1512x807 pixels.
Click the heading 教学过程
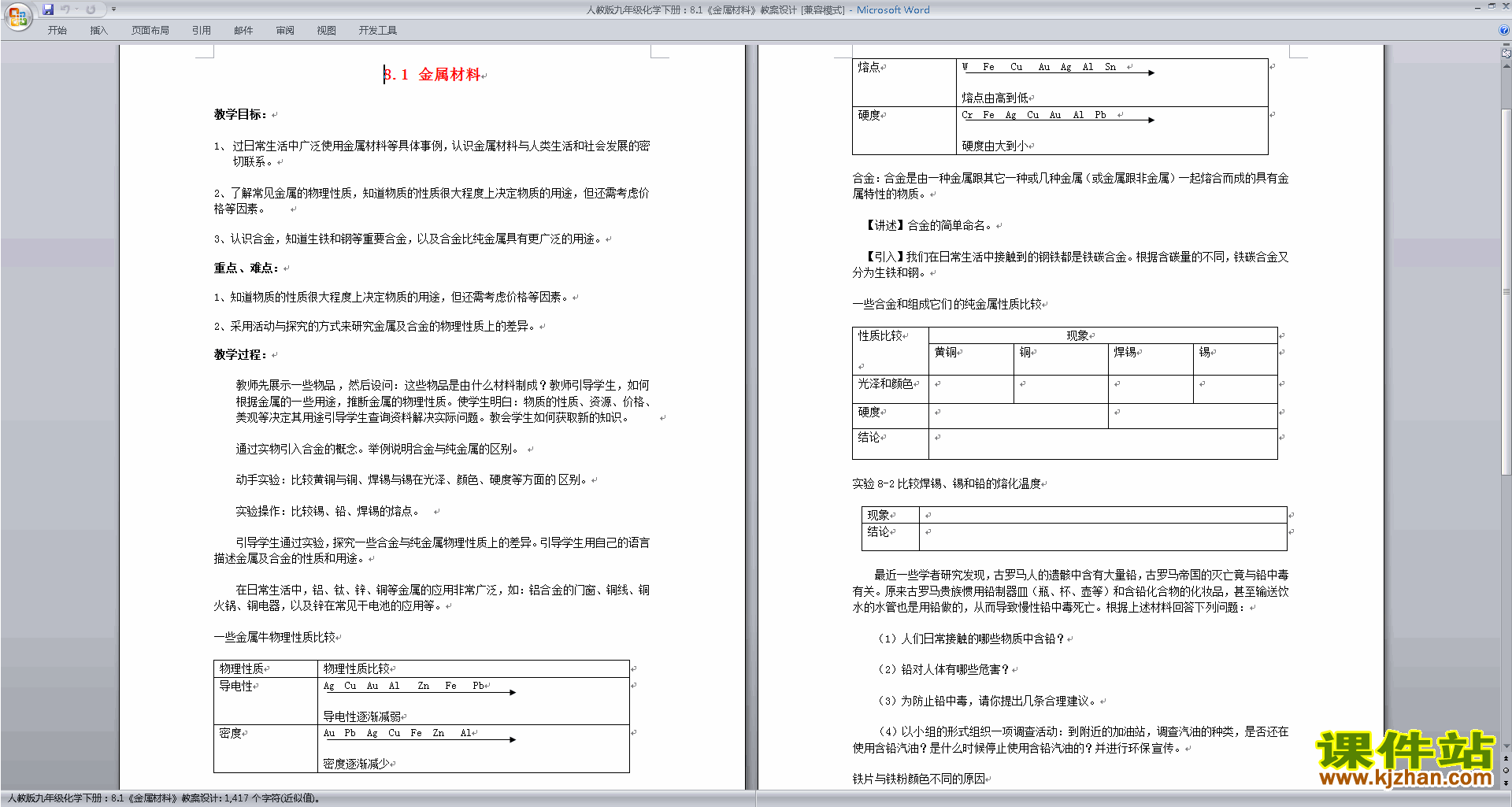240,354
